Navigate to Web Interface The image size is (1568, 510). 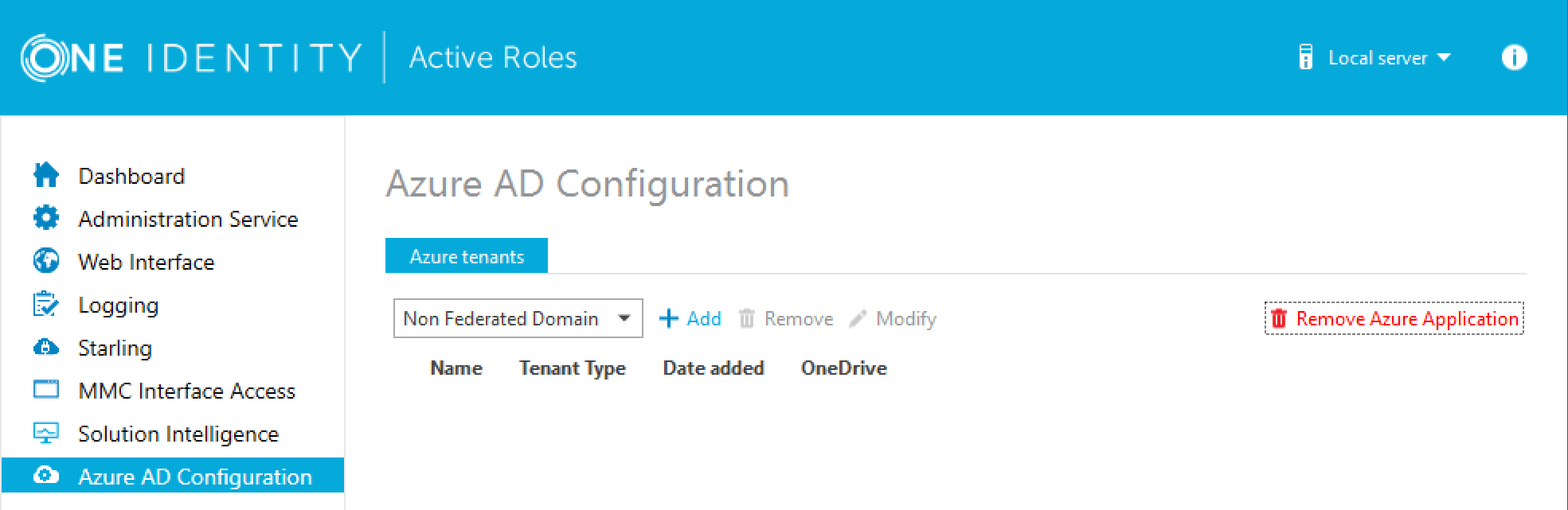click(147, 262)
